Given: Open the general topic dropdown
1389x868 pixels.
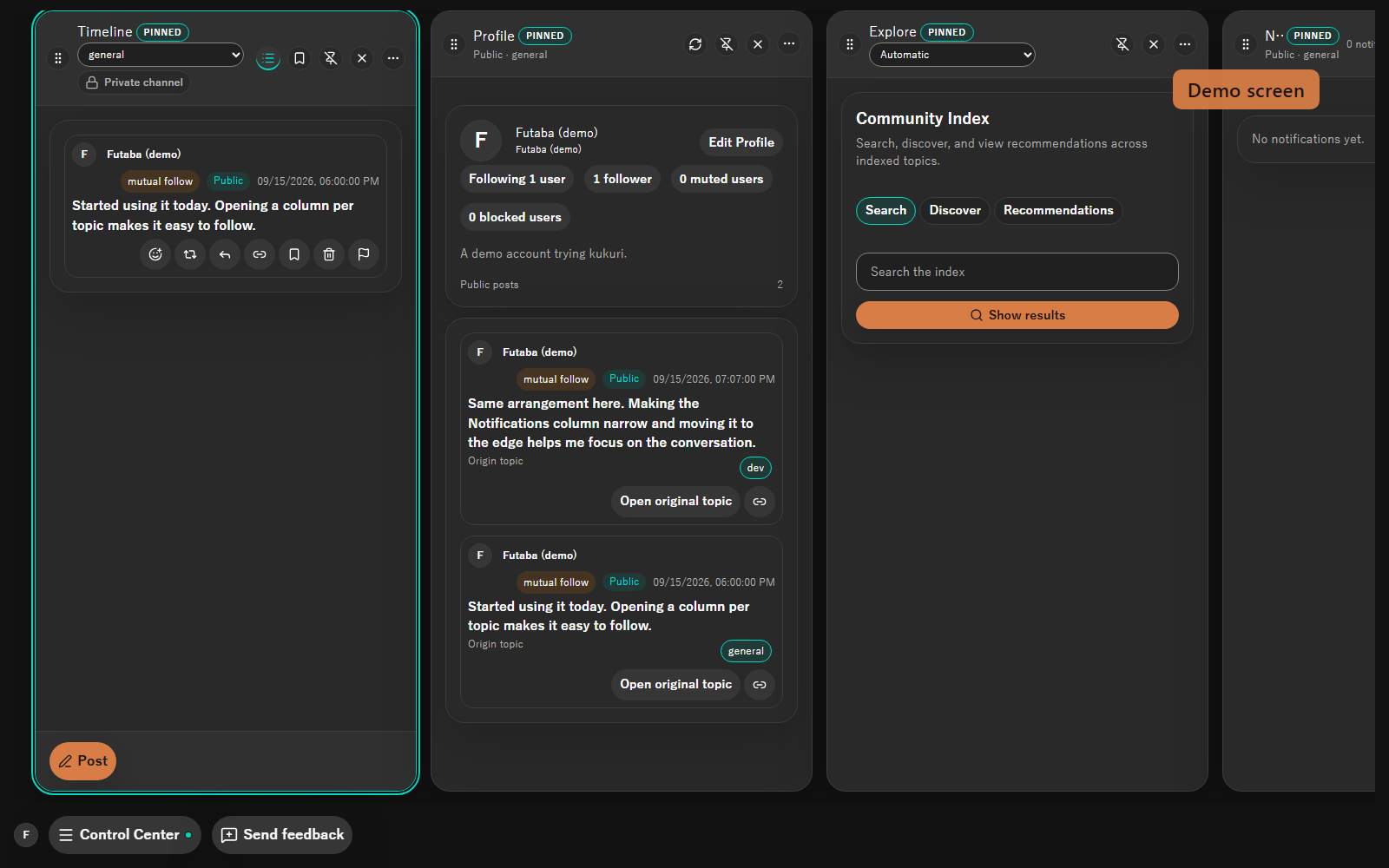Looking at the screenshot, I should pyautogui.click(x=161, y=55).
